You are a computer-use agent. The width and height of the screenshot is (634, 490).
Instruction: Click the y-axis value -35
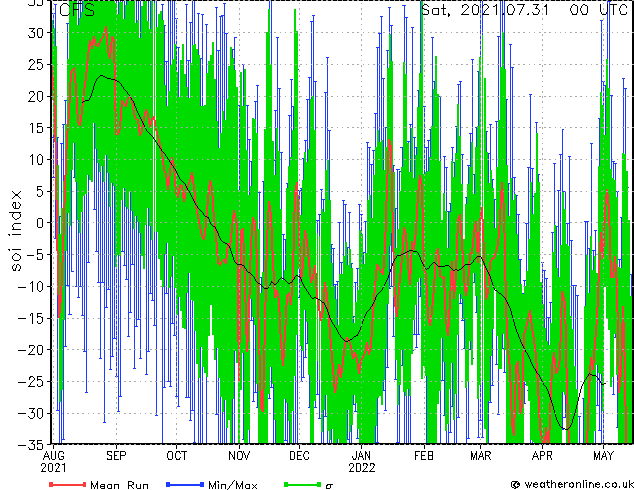[31, 445]
